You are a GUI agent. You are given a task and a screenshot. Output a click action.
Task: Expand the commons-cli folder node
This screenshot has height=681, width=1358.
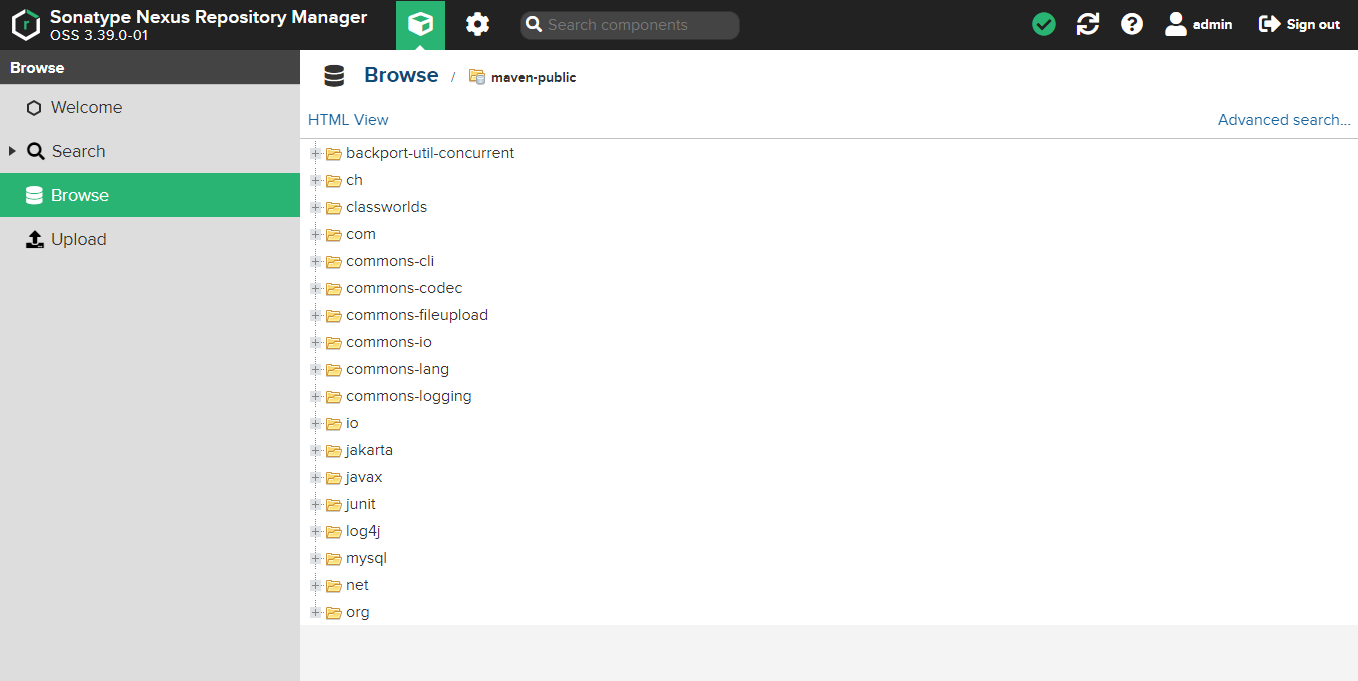[x=316, y=261]
